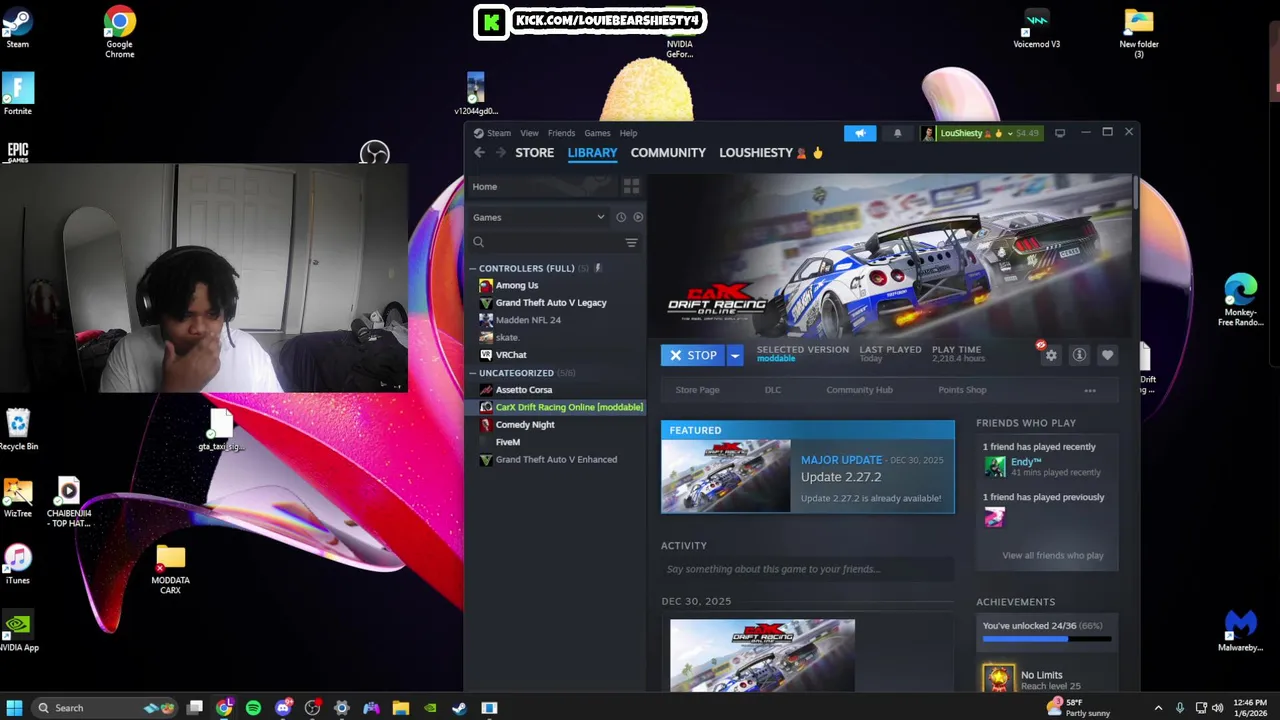Open collections grid view icon next to Home
Viewport: 1280px width, 720px height.
(631, 187)
